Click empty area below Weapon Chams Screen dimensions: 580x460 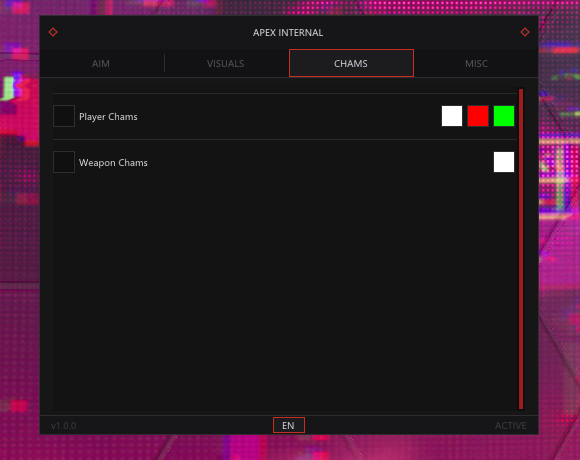tap(285, 292)
